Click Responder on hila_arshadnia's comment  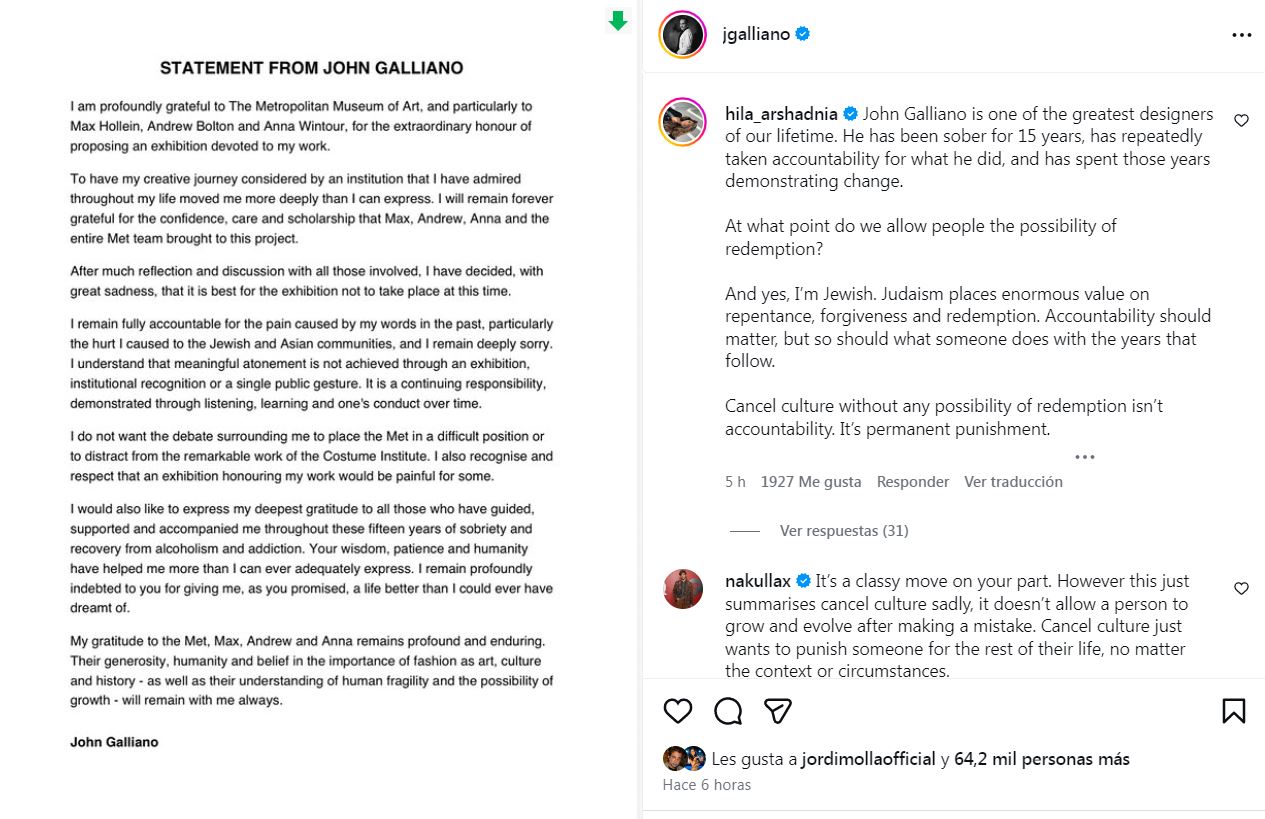point(913,482)
